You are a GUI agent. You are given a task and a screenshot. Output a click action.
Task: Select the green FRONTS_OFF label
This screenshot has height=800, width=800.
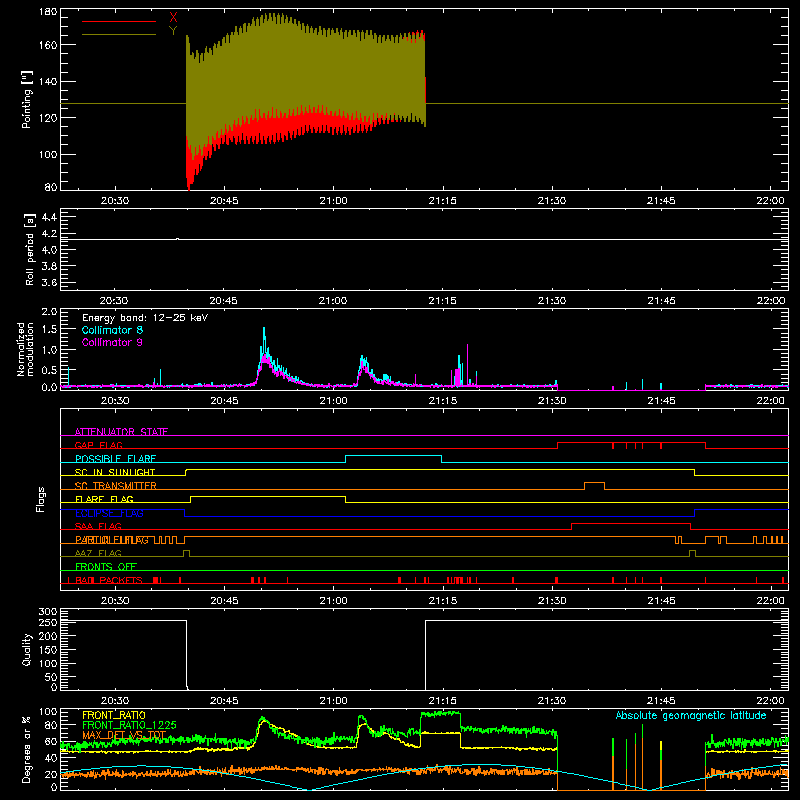pos(106,566)
